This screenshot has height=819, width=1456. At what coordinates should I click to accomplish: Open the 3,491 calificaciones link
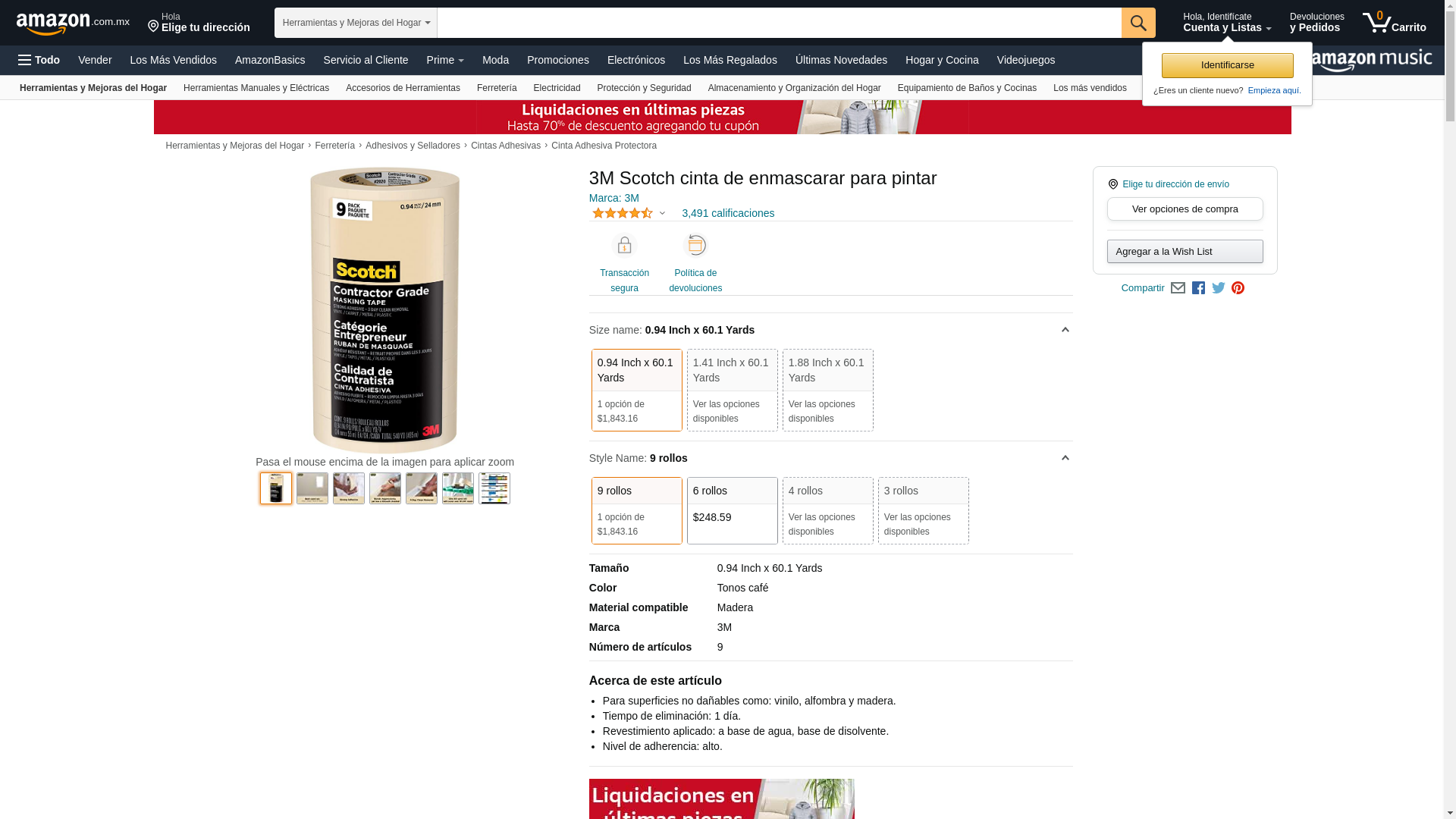click(728, 213)
